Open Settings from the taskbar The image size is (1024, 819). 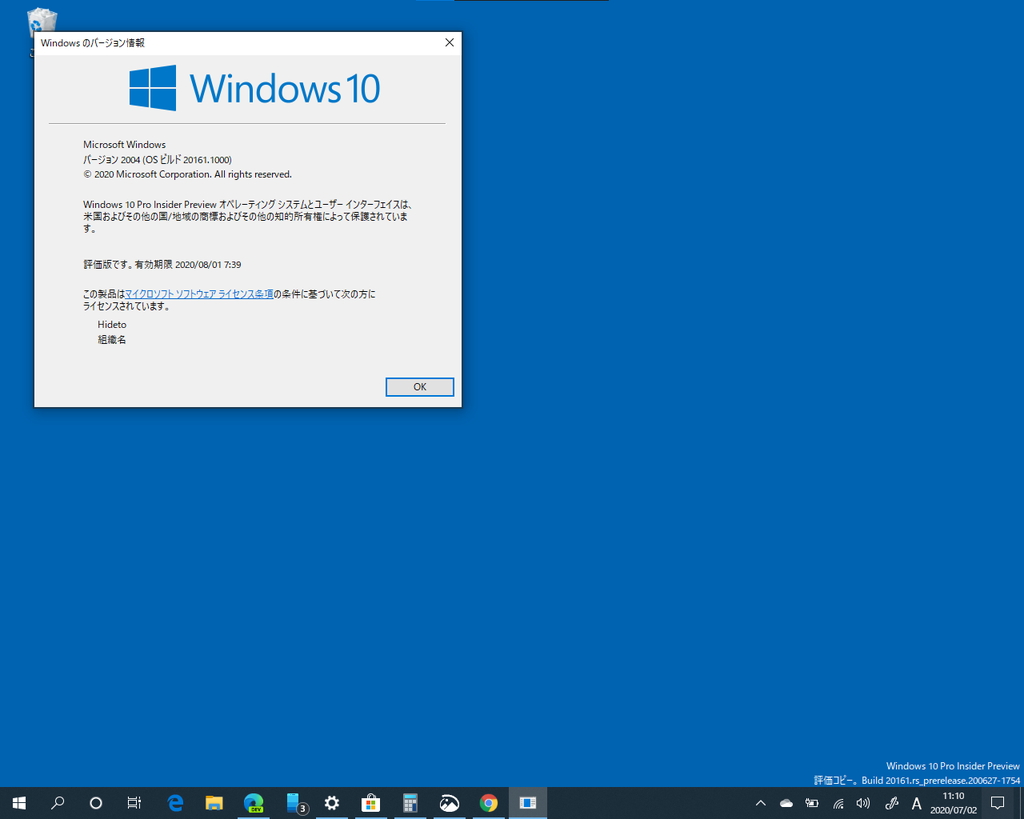331,803
